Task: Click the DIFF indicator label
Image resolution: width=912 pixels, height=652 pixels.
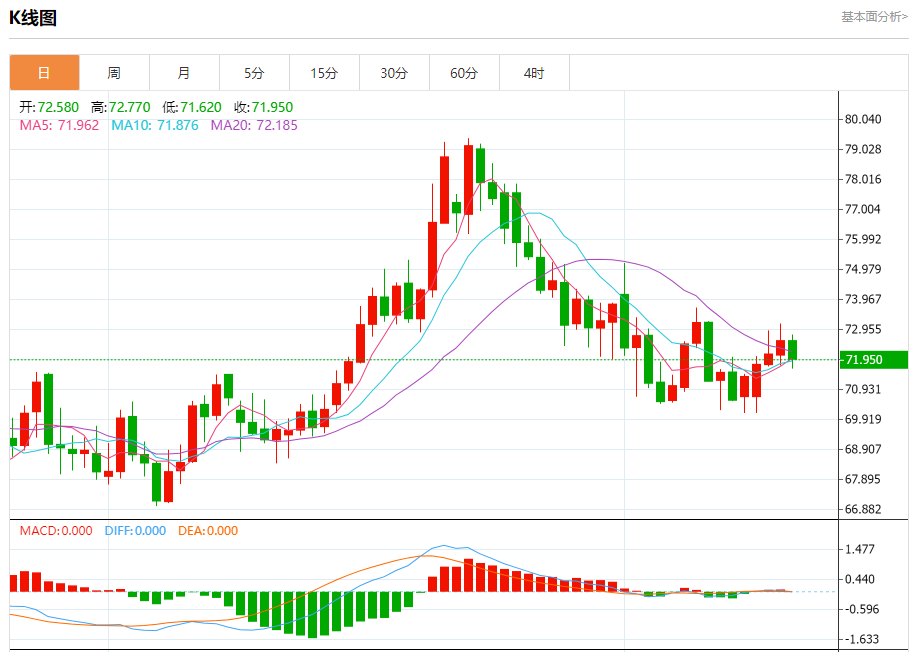Action: pyautogui.click(x=135, y=531)
